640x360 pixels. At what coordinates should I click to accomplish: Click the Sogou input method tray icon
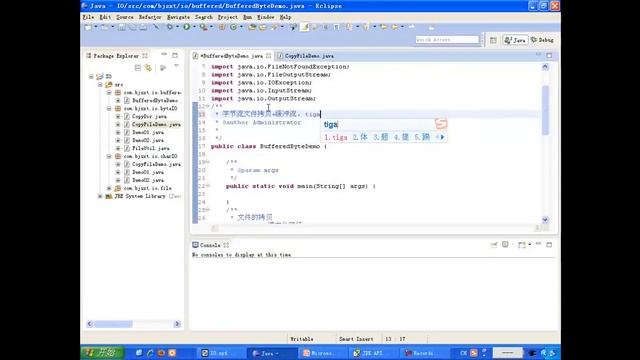pyautogui.click(x=474, y=353)
